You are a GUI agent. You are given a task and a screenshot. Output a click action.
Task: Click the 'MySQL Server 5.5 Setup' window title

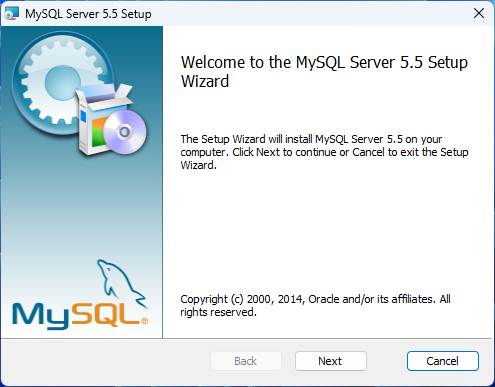[88, 14]
